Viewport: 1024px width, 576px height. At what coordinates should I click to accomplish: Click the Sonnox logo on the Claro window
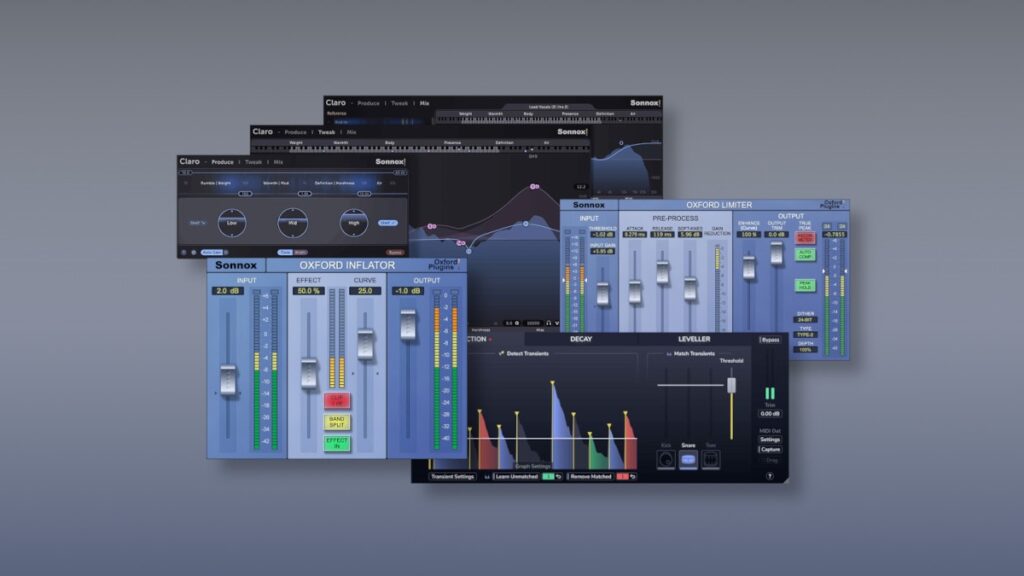(389, 161)
